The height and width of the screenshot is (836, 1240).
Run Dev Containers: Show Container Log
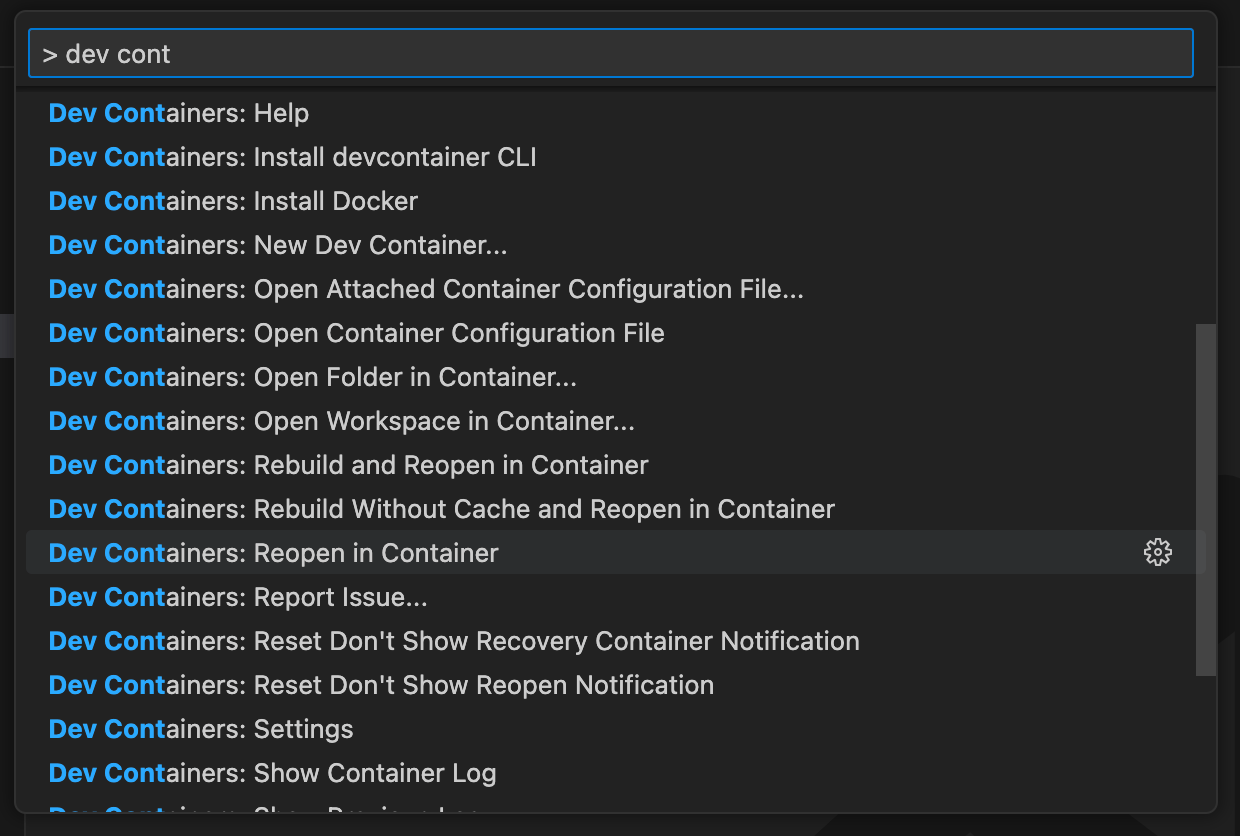coord(273,774)
